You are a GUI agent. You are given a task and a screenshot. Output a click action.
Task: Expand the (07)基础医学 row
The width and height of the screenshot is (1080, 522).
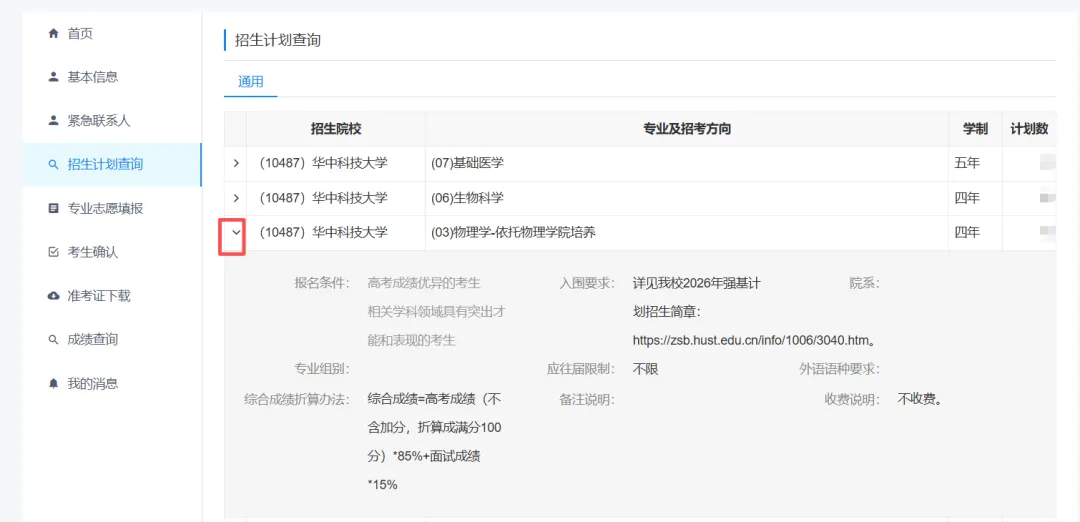point(236,163)
